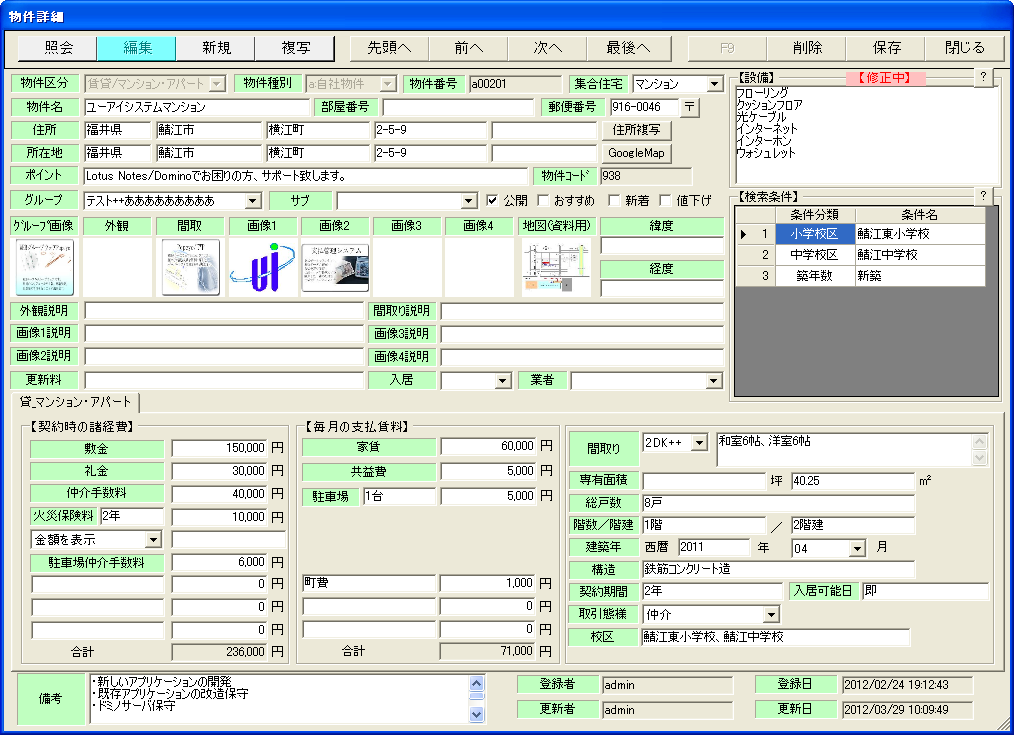1014x735 pixels.
Task: Expand the 金額を表示 dropdown
Action: tap(153, 539)
